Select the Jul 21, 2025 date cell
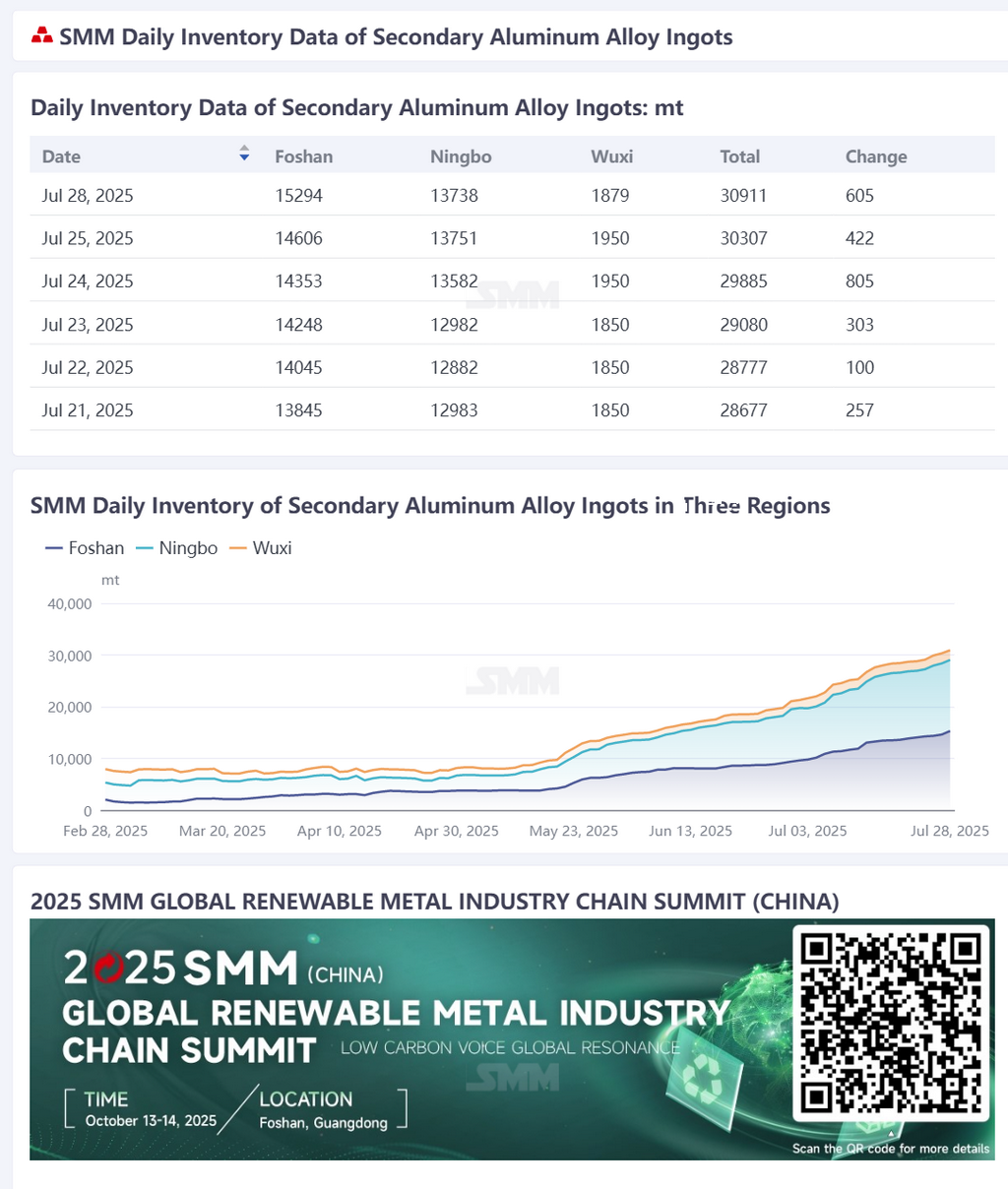The width and height of the screenshot is (1008, 1189). tap(88, 410)
